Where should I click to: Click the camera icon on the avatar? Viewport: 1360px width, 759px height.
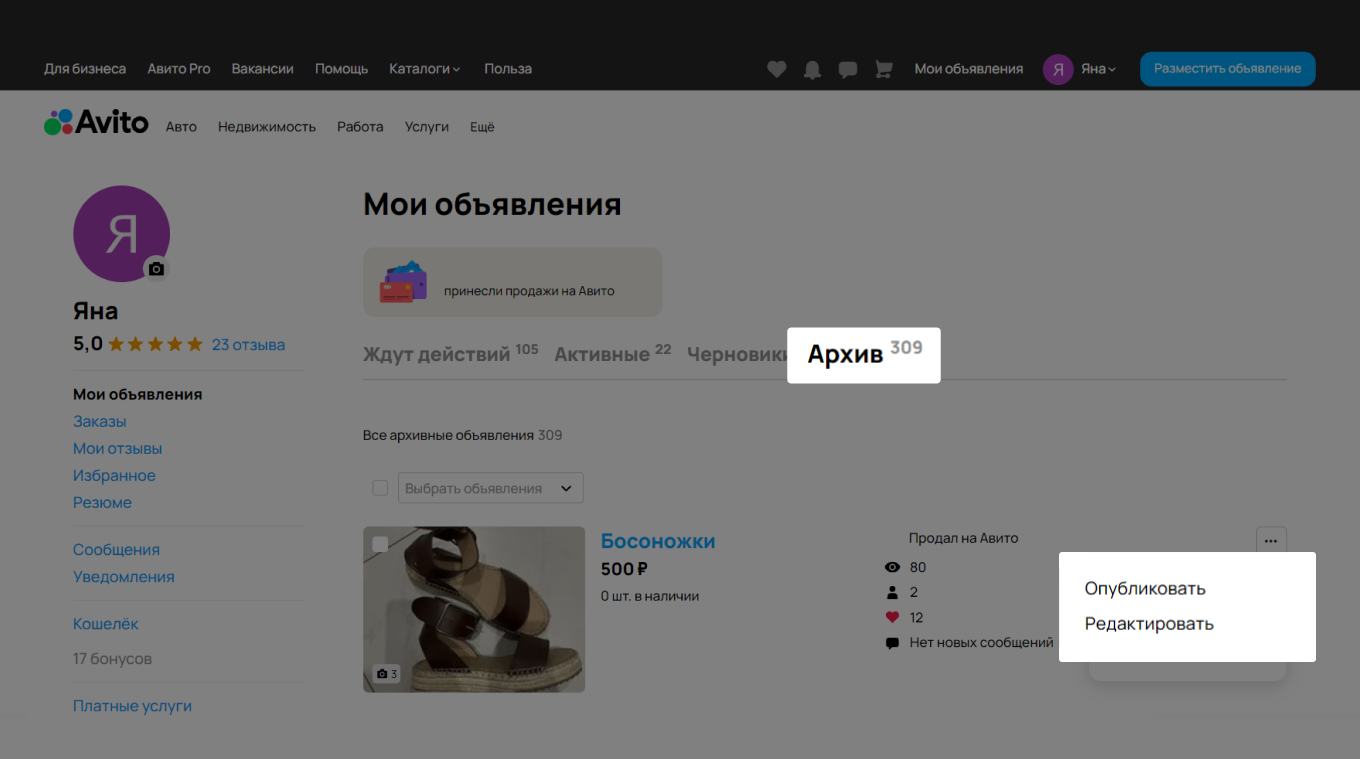[156, 269]
